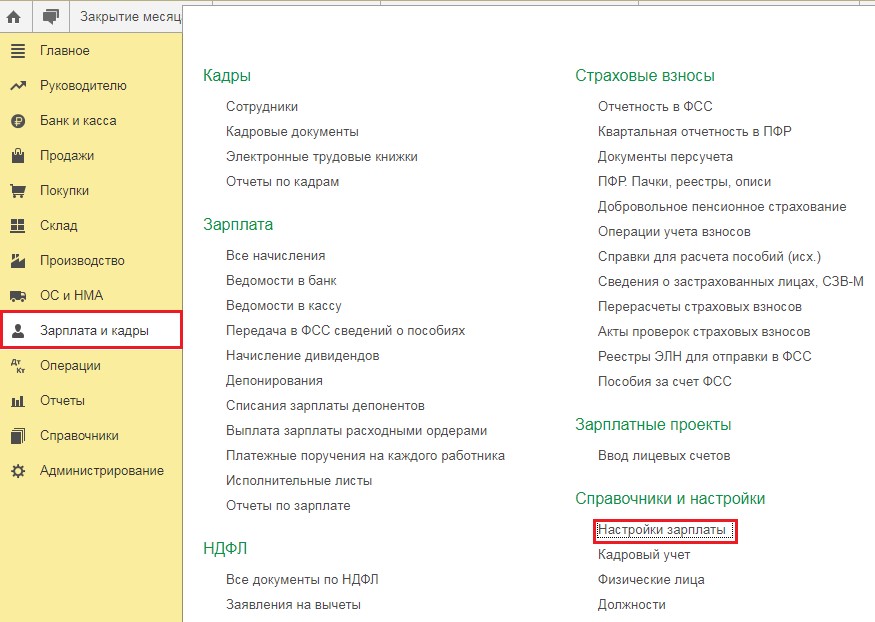Open Исполнительные листы link
This screenshot has height=622, width=875.
(299, 481)
